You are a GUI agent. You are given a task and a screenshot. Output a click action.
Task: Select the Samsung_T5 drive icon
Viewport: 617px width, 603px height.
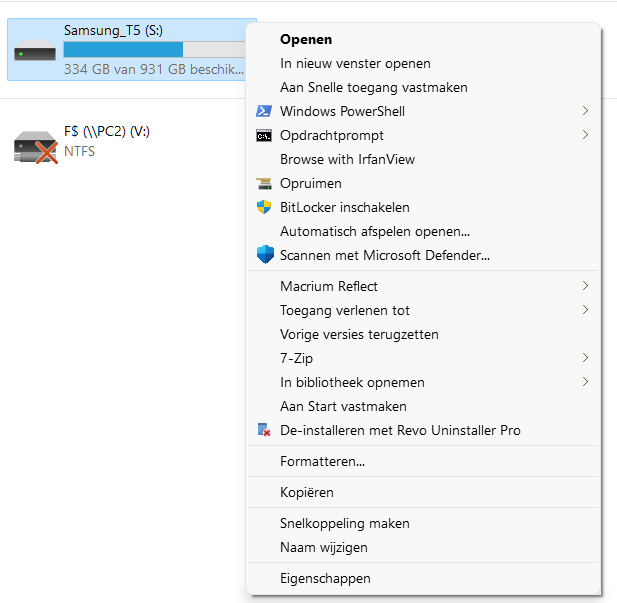pos(35,50)
